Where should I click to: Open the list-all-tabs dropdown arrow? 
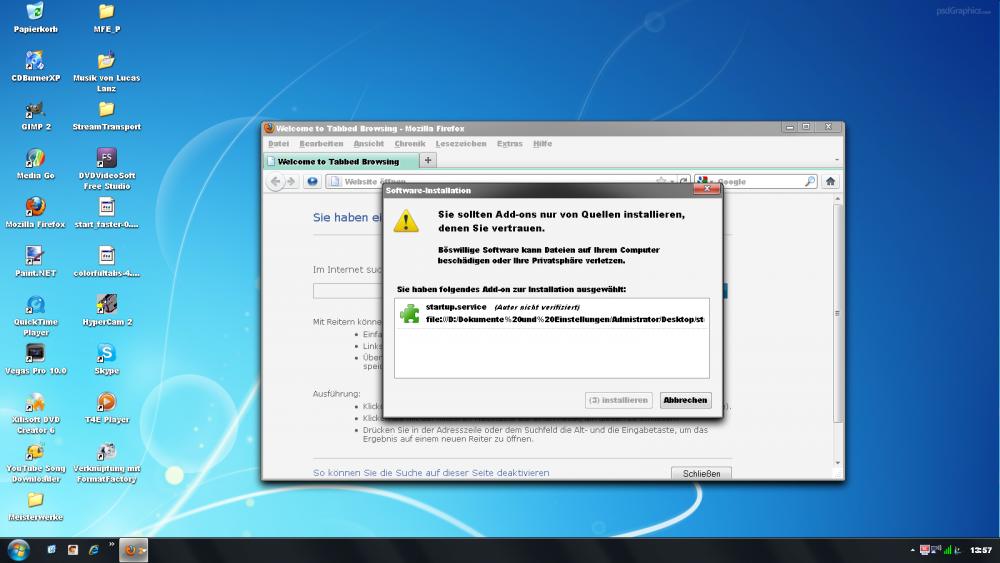[837, 160]
